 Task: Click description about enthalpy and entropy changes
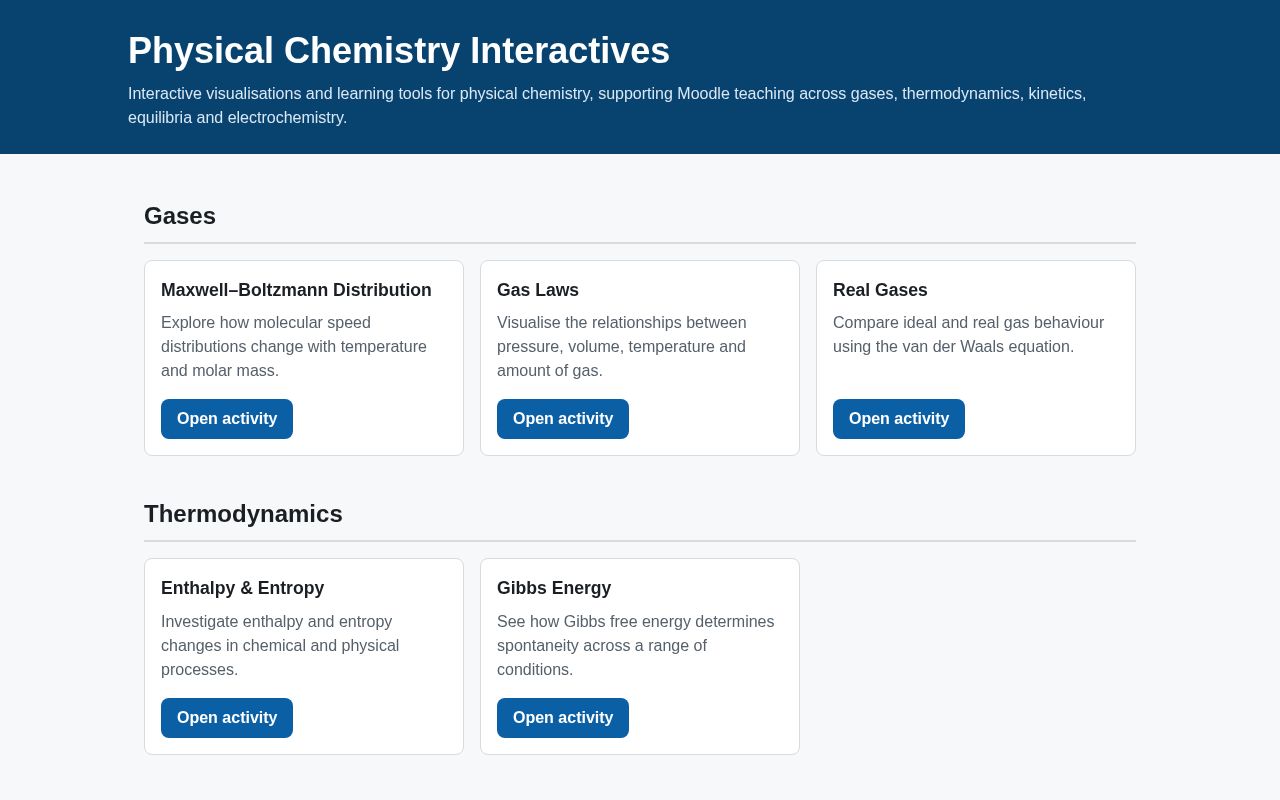(x=280, y=646)
